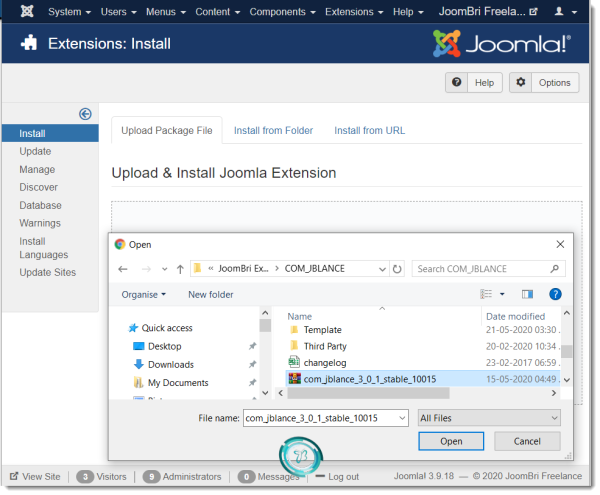Switch to Install from URL tab
This screenshot has width=600, height=495.
point(370,131)
